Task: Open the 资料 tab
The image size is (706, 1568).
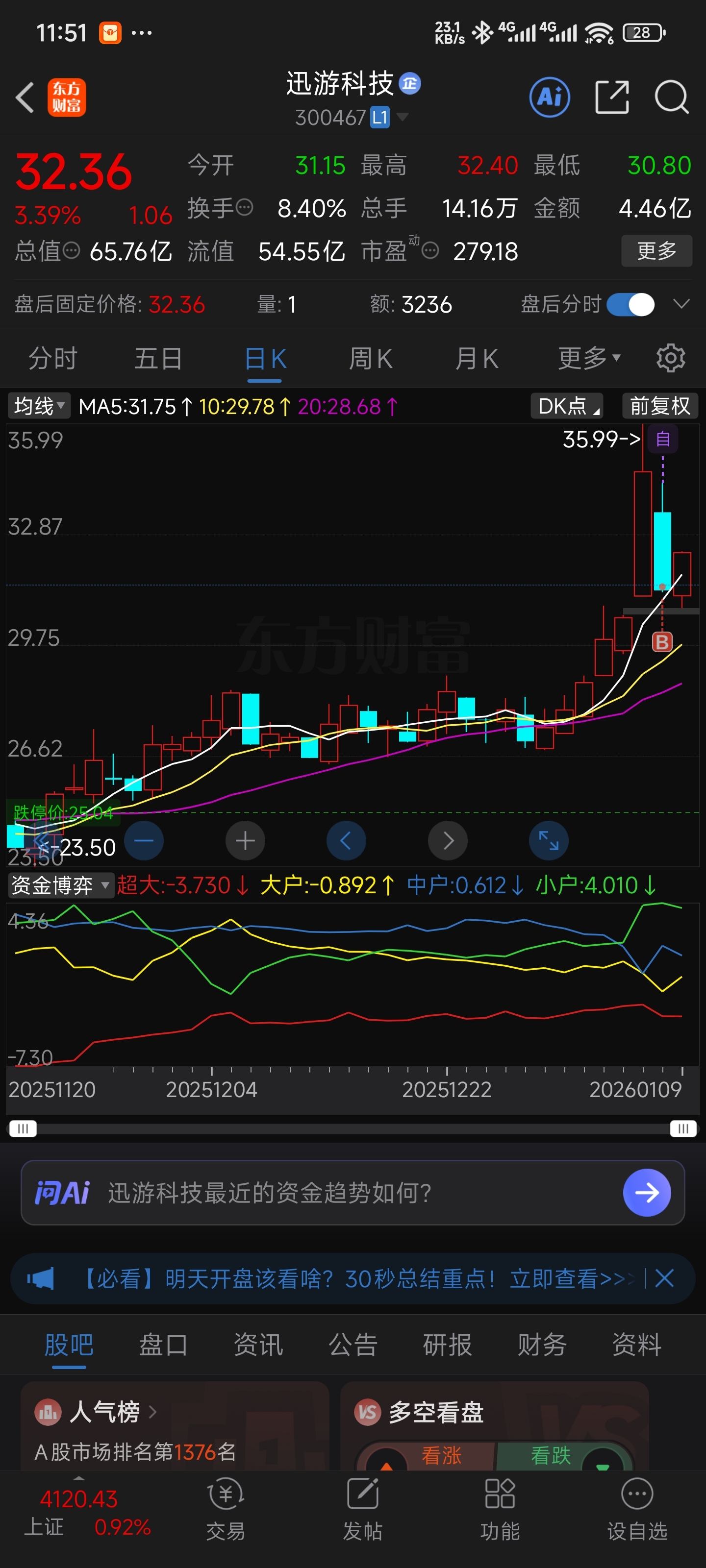Action: click(x=636, y=1344)
